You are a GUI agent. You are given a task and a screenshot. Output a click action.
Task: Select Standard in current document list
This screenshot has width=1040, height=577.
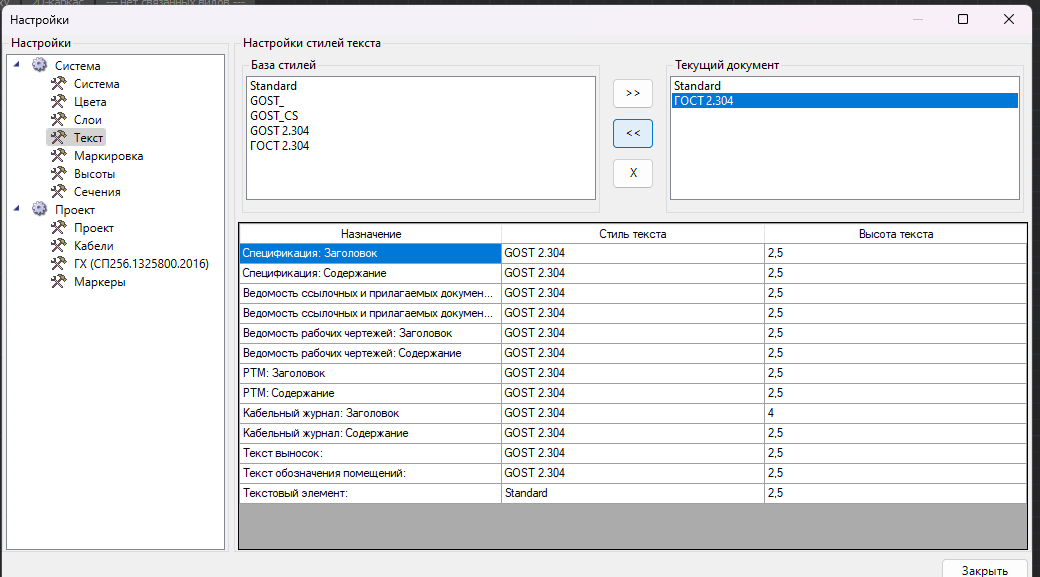[695, 86]
